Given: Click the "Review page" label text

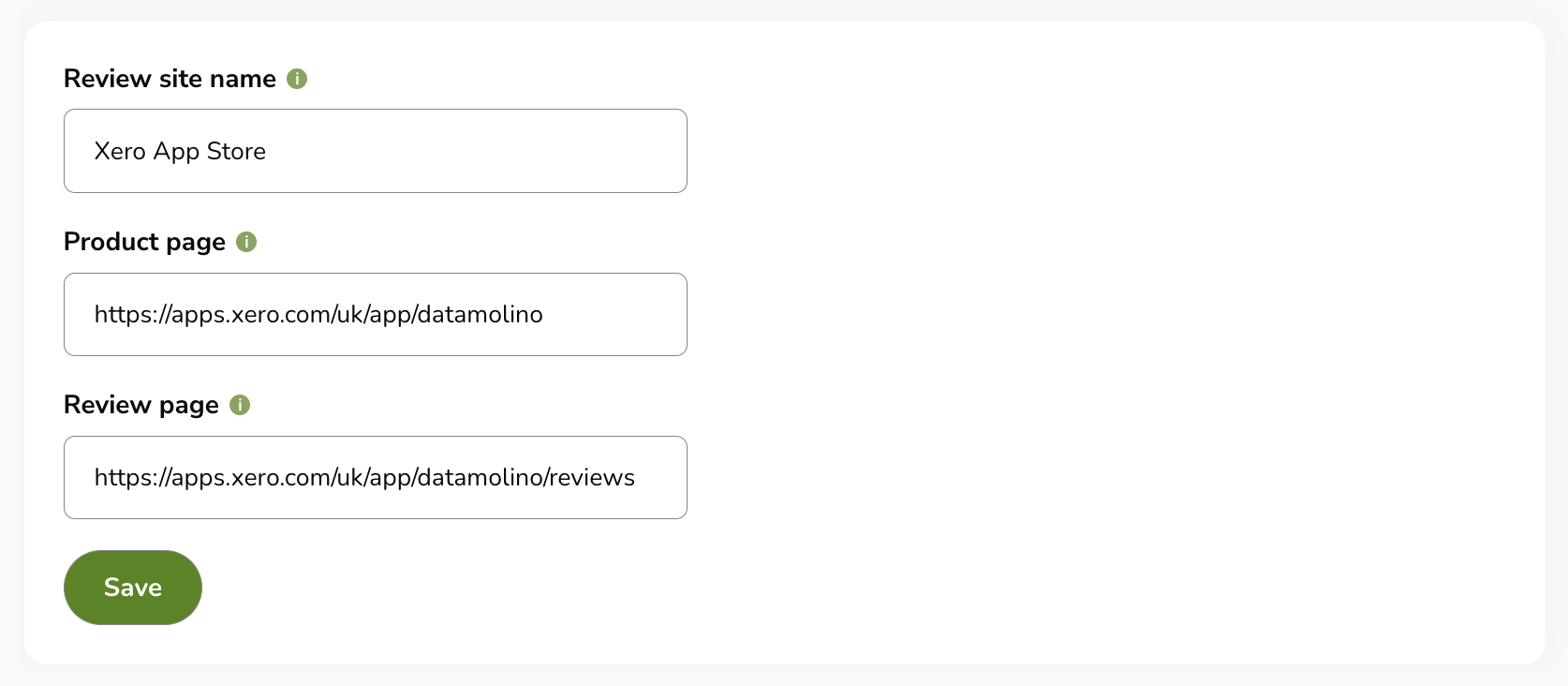Looking at the screenshot, I should point(141,405).
